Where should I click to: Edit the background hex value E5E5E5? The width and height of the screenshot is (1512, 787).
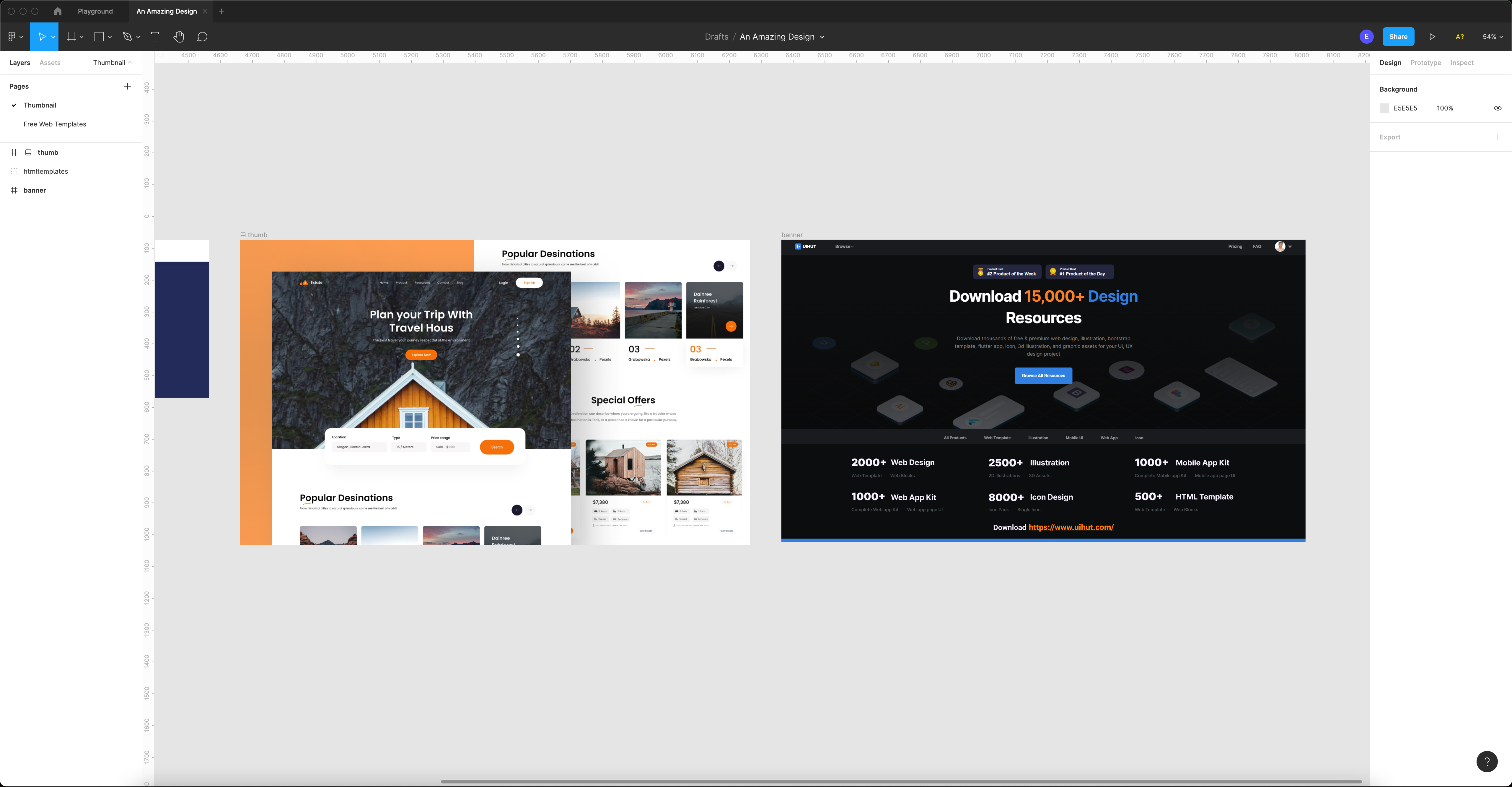1405,108
